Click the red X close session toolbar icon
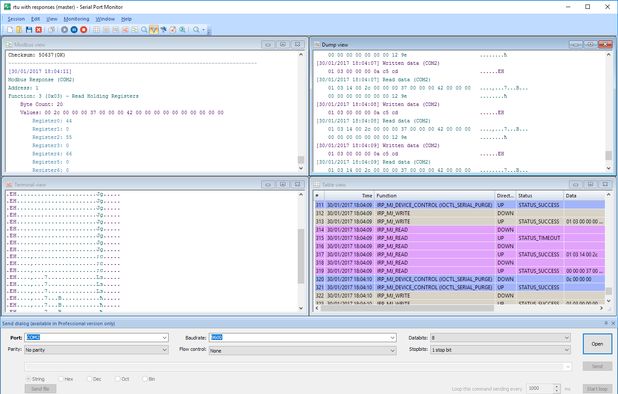 pos(39,30)
